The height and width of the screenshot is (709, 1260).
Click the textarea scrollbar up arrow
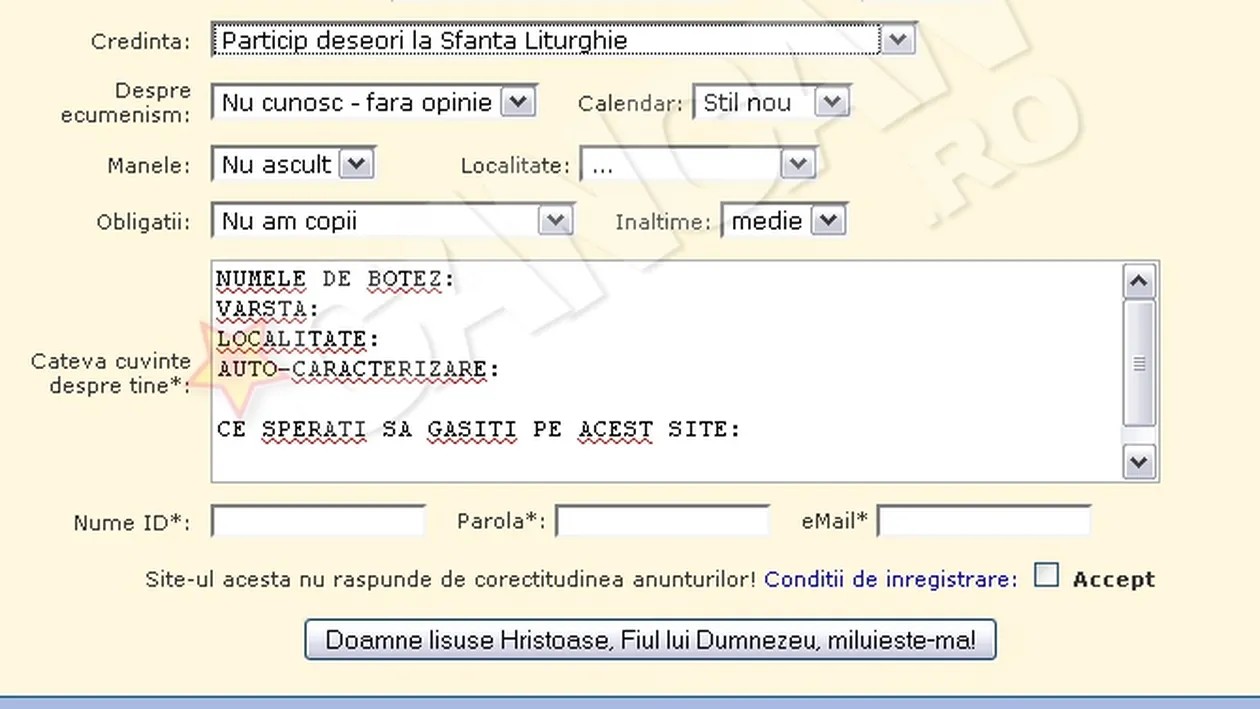tap(1139, 281)
